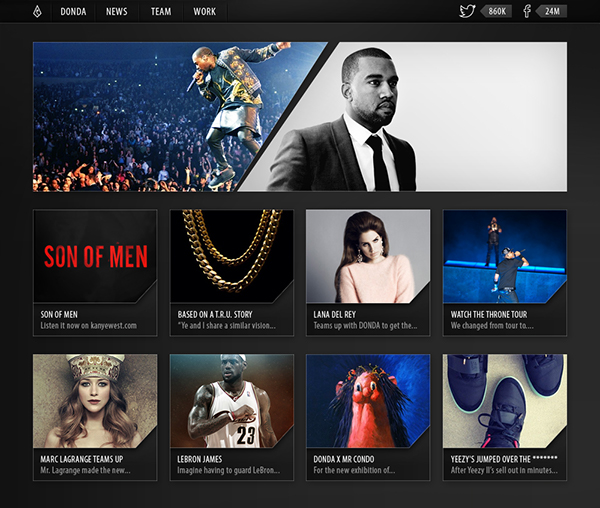Image resolution: width=600 pixels, height=508 pixels.
Task: Click 'For the new exhibition of...' text
Action: [354, 470]
